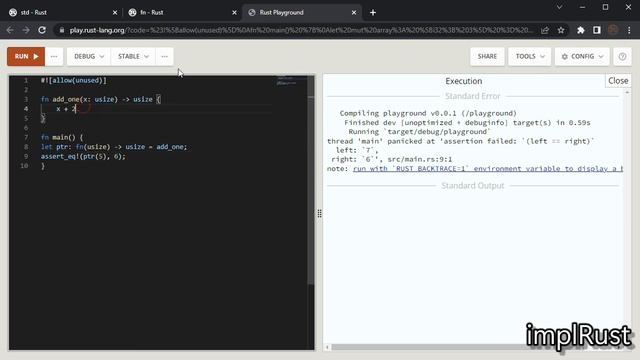Click the assert_eq! line in editor
The image size is (640, 360).
pyautogui.click(x=83, y=156)
